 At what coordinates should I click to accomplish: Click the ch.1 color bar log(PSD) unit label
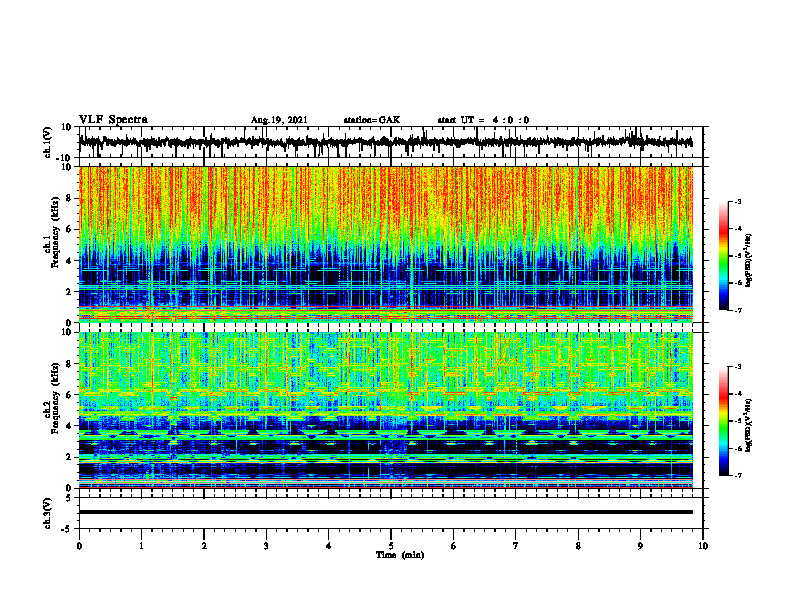tap(749, 260)
